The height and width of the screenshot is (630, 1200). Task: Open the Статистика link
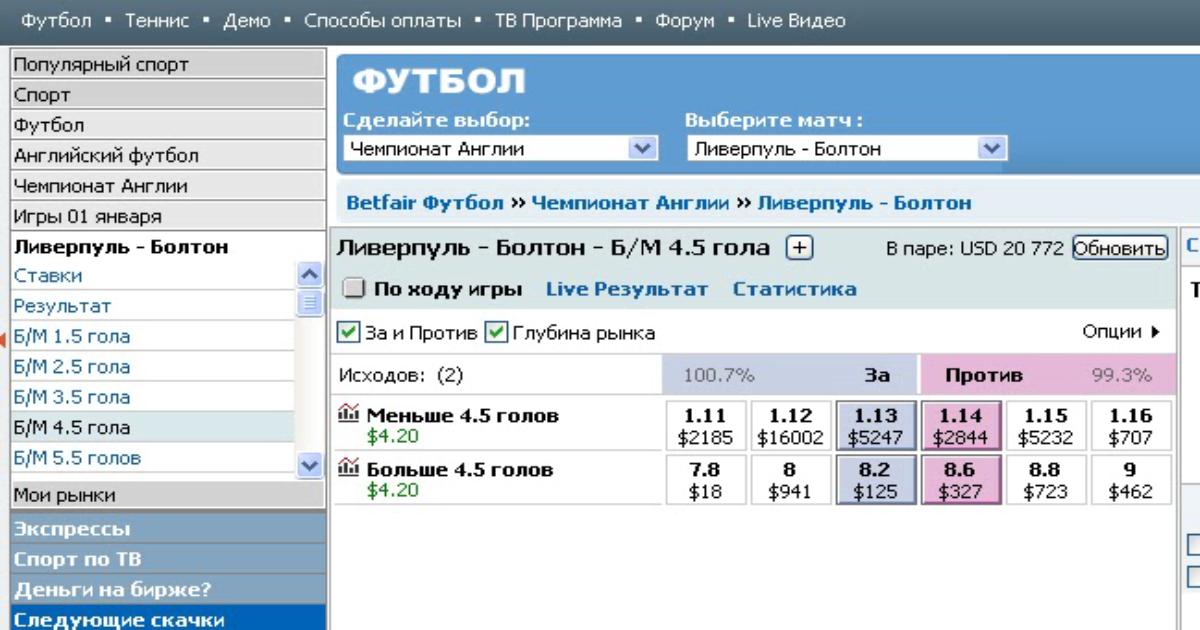794,289
